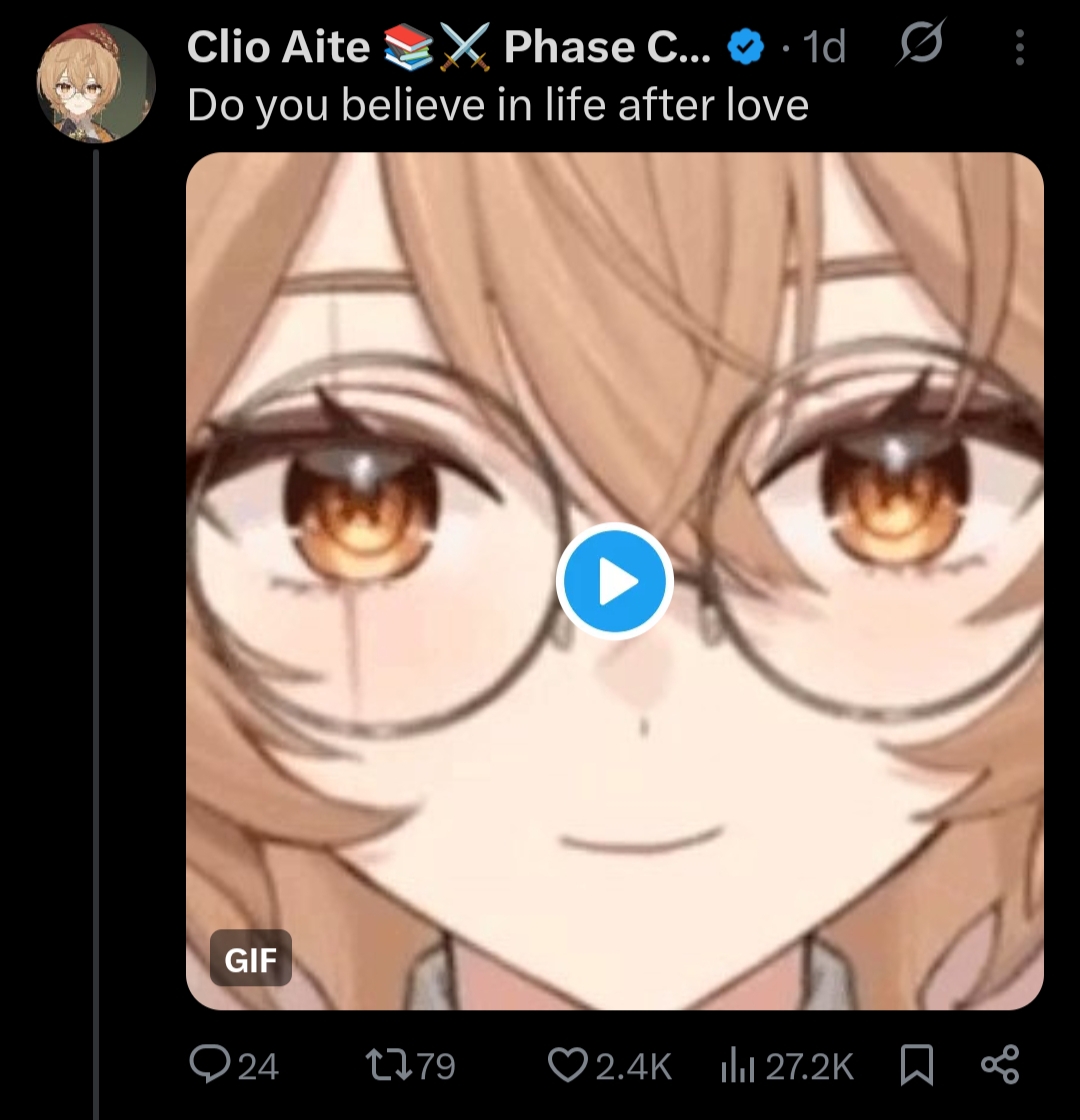
Task: Click the repost count 79
Action: coord(436,1066)
